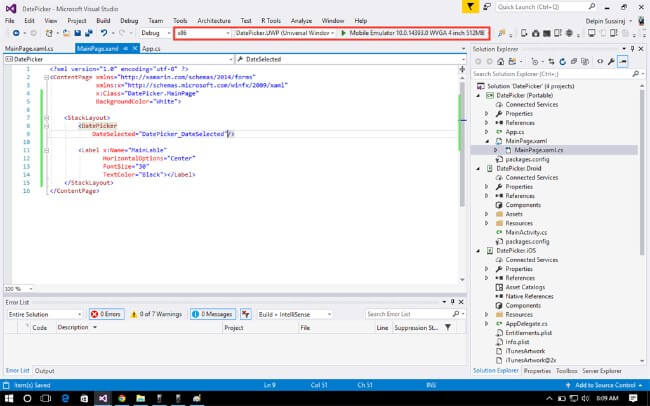Toggle the 0 Messages filter button

[x=212, y=314]
